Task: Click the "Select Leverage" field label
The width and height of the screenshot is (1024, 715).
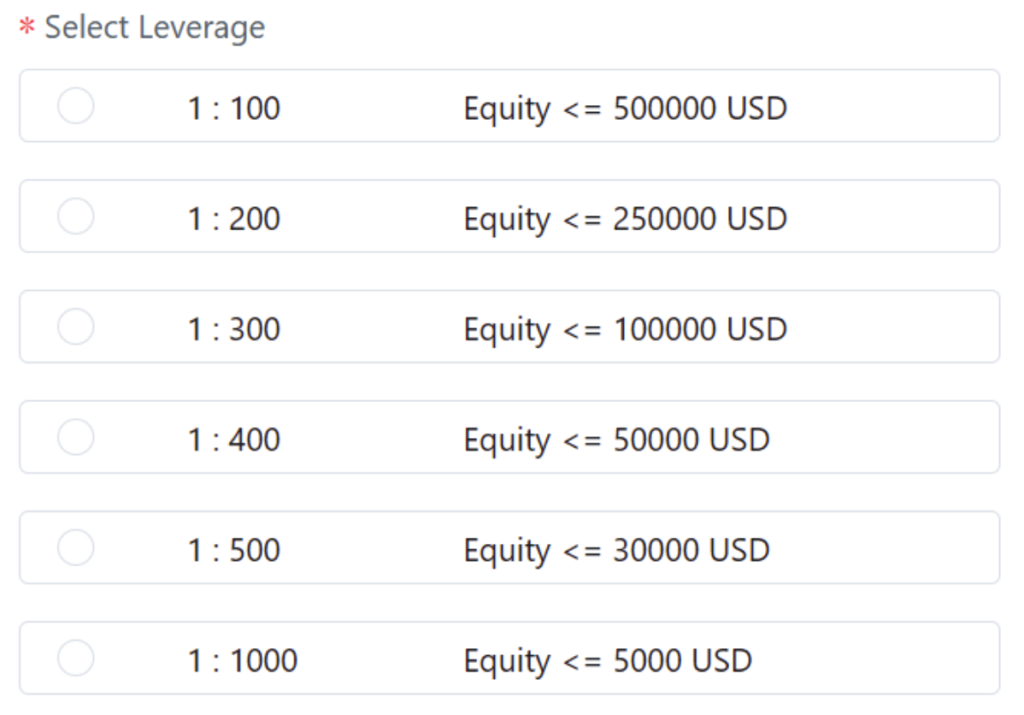Action: click(155, 27)
